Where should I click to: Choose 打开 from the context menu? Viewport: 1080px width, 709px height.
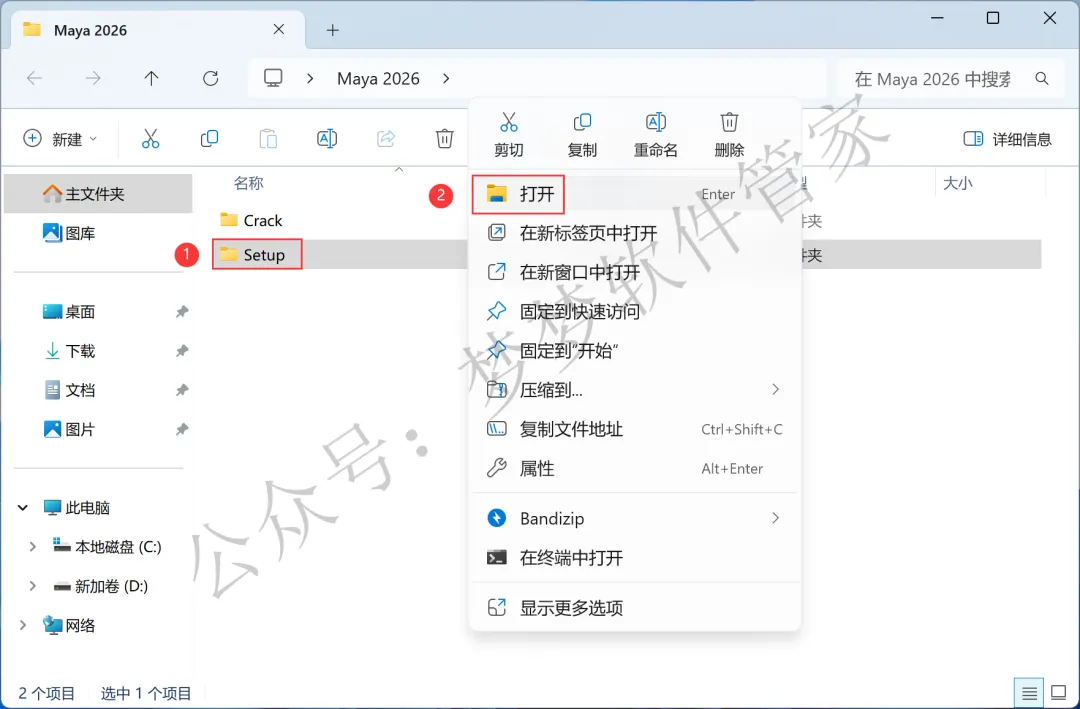pos(634,194)
